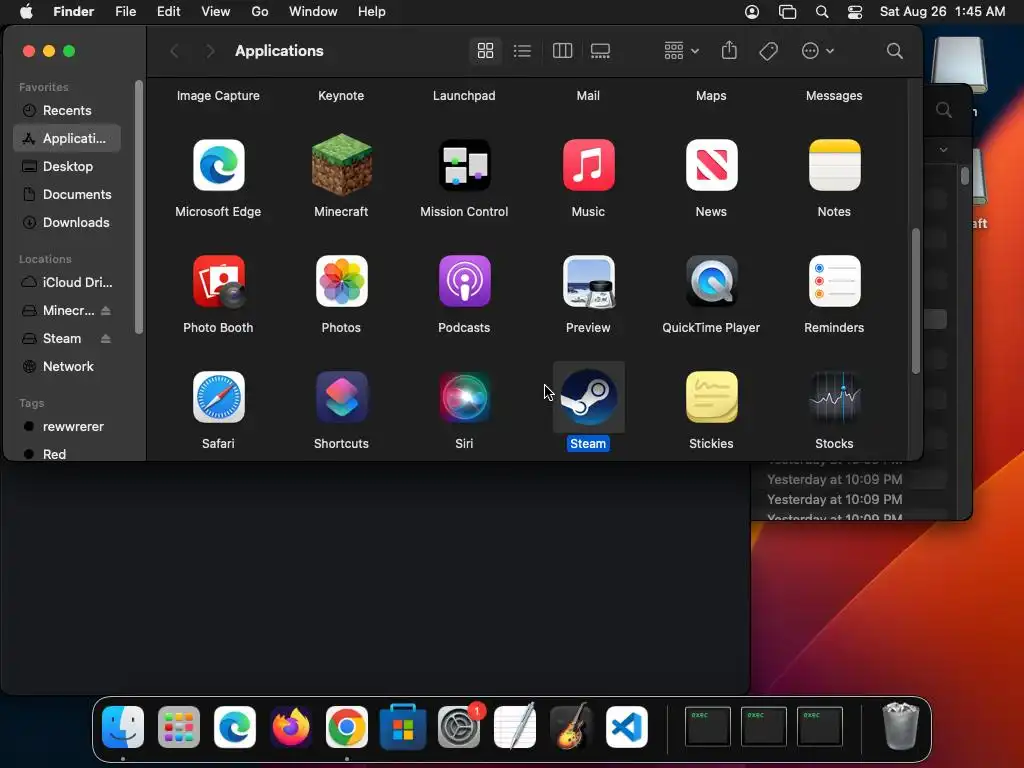Select the rewwrerer tag in sidebar
This screenshot has width=1024, height=768.
click(67, 427)
